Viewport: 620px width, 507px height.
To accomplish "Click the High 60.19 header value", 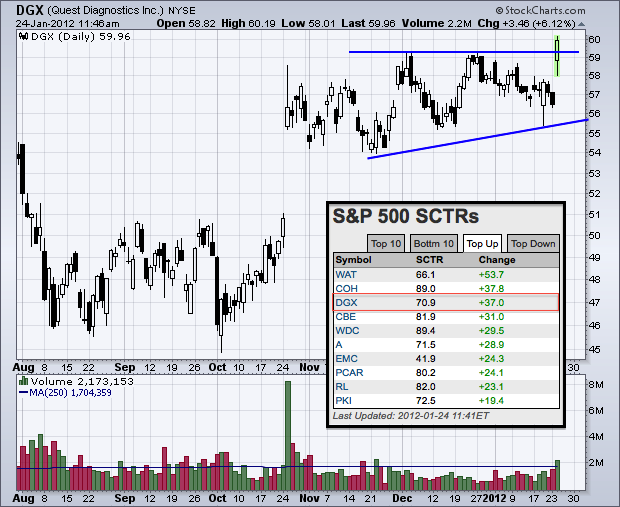I will (x=248, y=24).
